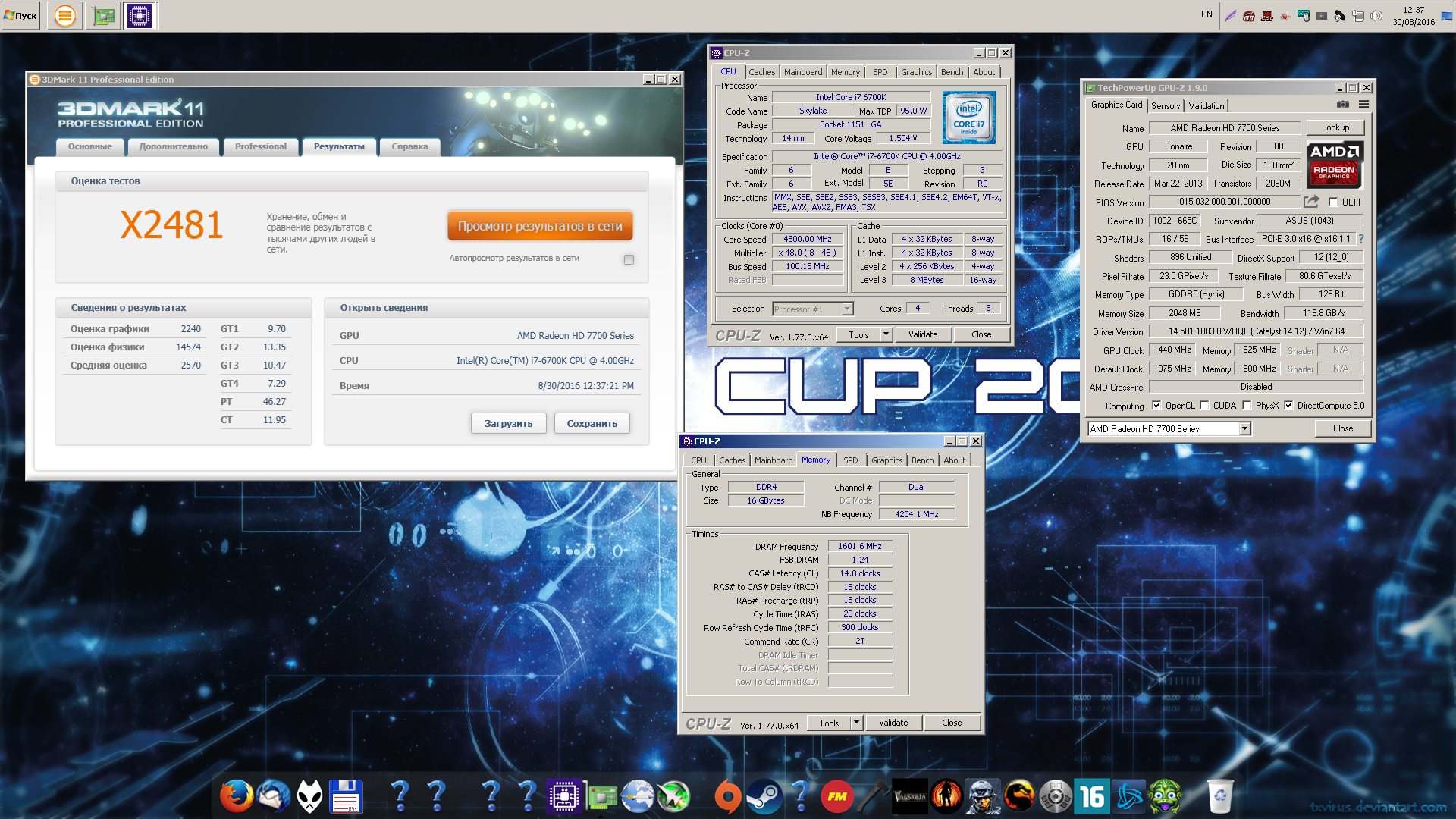Switch to the Sensors tab in GPU-Z
This screenshot has height=819, width=1456.
1166,106
